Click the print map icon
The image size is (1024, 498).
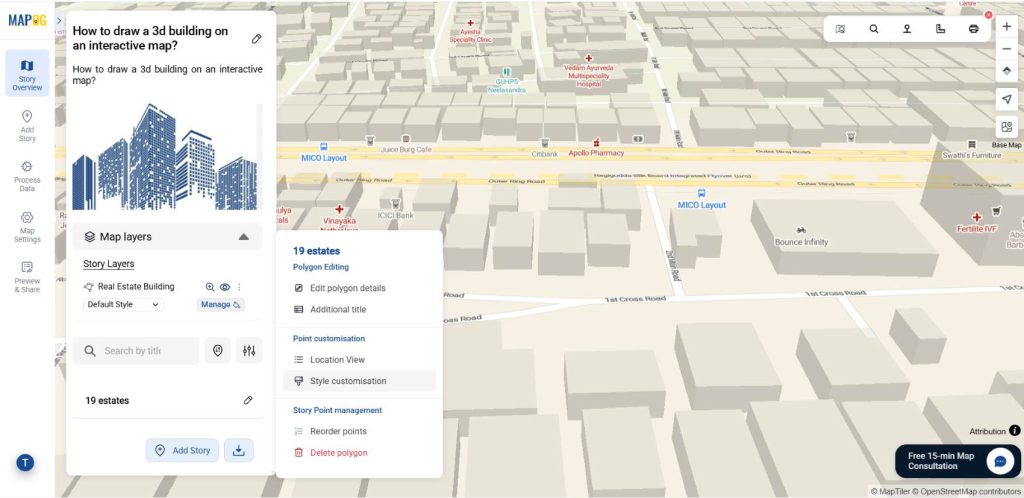(x=973, y=29)
